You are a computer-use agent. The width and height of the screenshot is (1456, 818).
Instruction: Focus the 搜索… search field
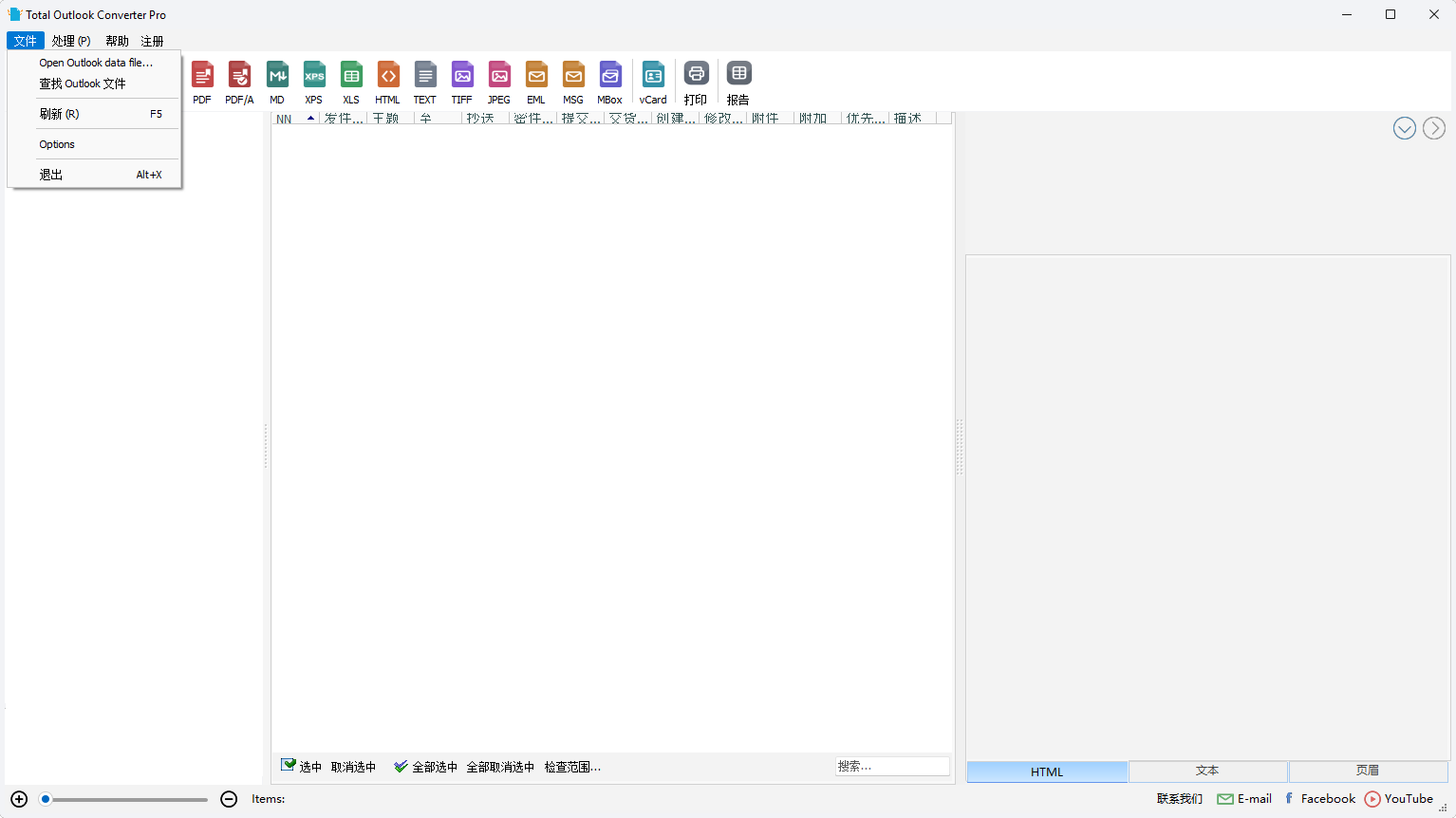pyautogui.click(x=892, y=766)
